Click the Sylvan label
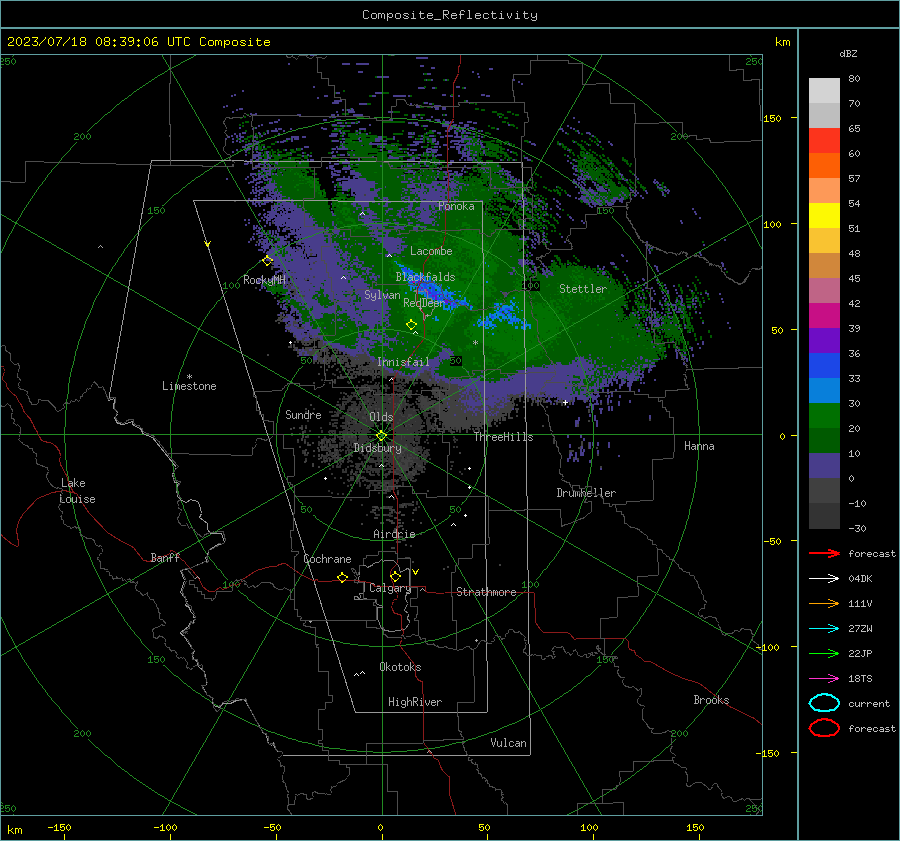Image resolution: width=900 pixels, height=841 pixels. [382, 294]
